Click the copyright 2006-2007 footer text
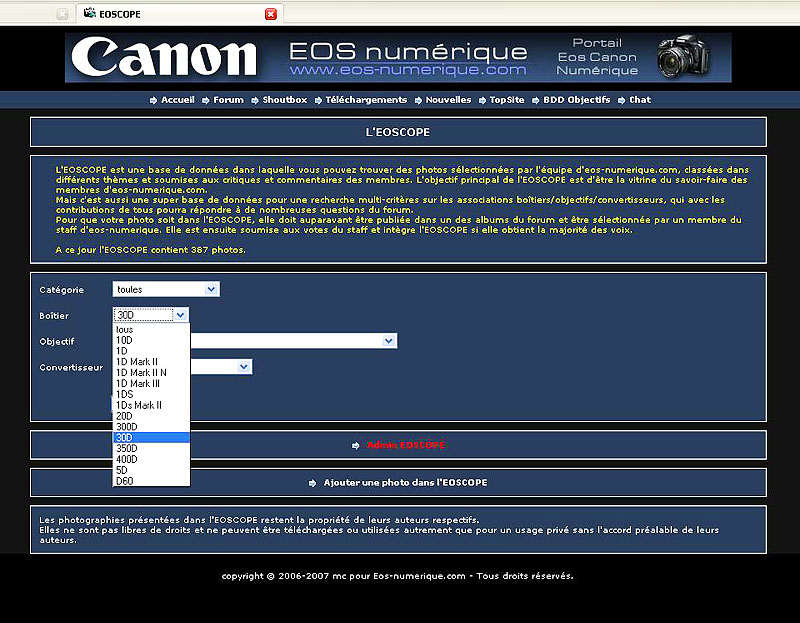 pyautogui.click(x=397, y=576)
